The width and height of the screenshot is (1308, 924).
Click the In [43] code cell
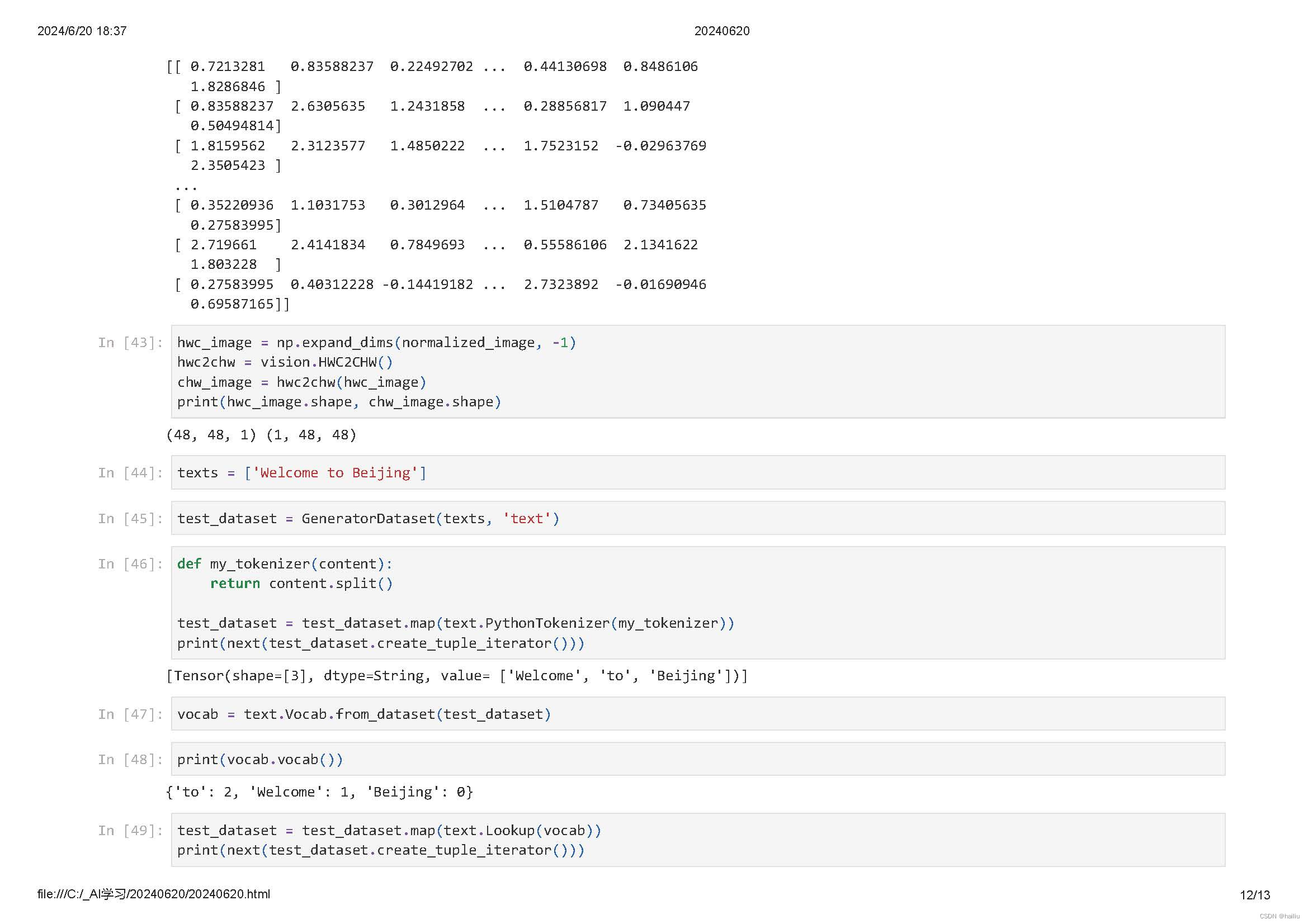click(x=697, y=372)
